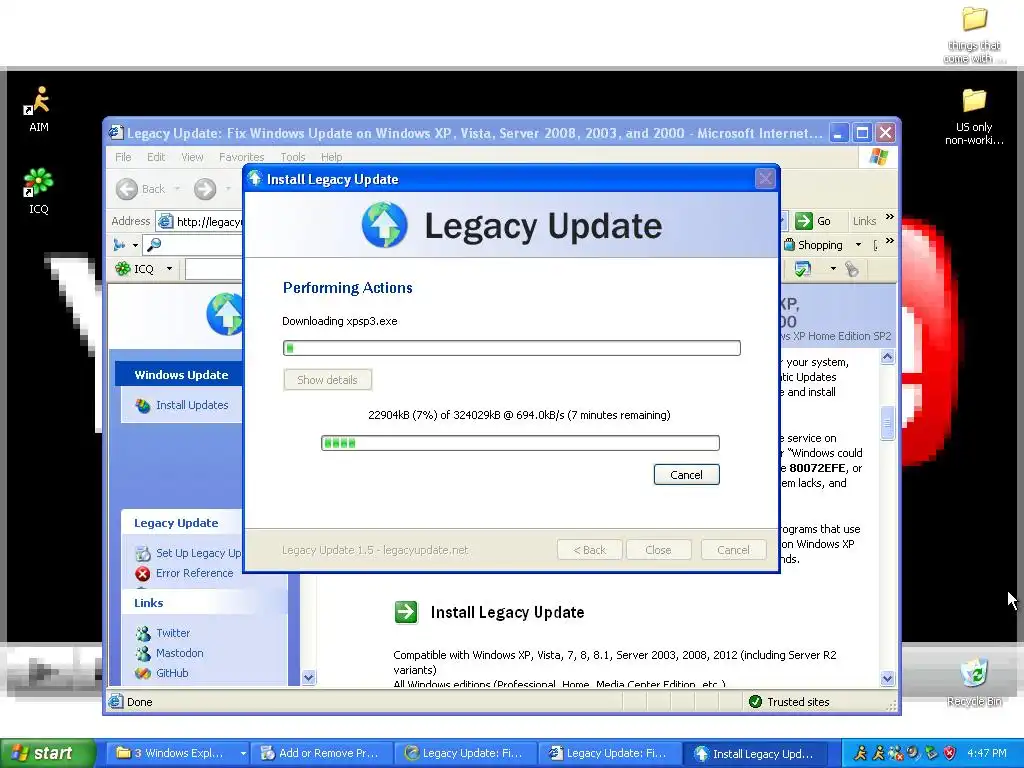Click the Start button

pos(47,754)
